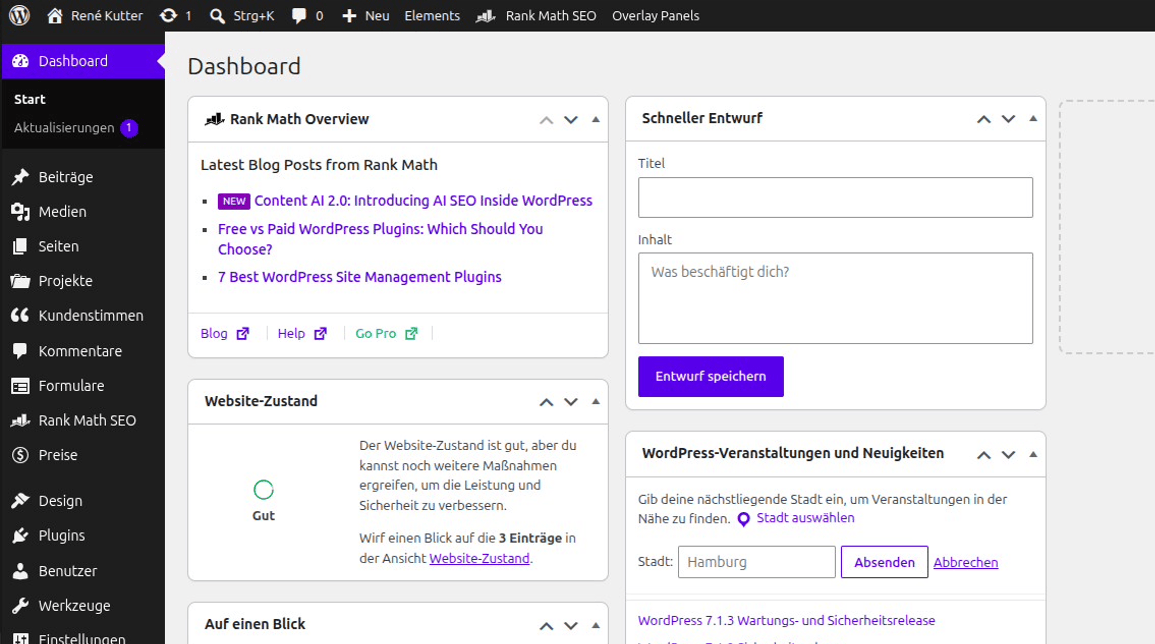Move Website-Zustand widget up
This screenshot has width=1155, height=644.
pyautogui.click(x=546, y=402)
